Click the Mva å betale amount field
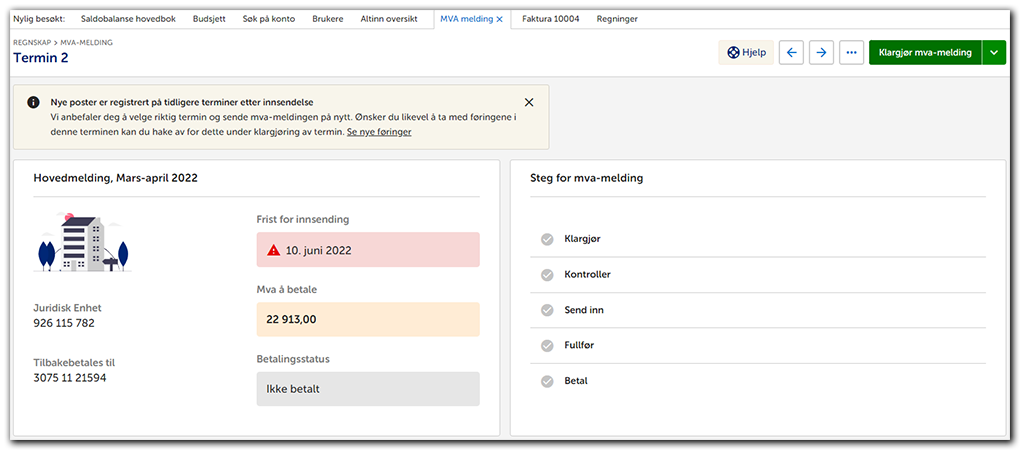This screenshot has width=1020, height=450. [x=368, y=320]
